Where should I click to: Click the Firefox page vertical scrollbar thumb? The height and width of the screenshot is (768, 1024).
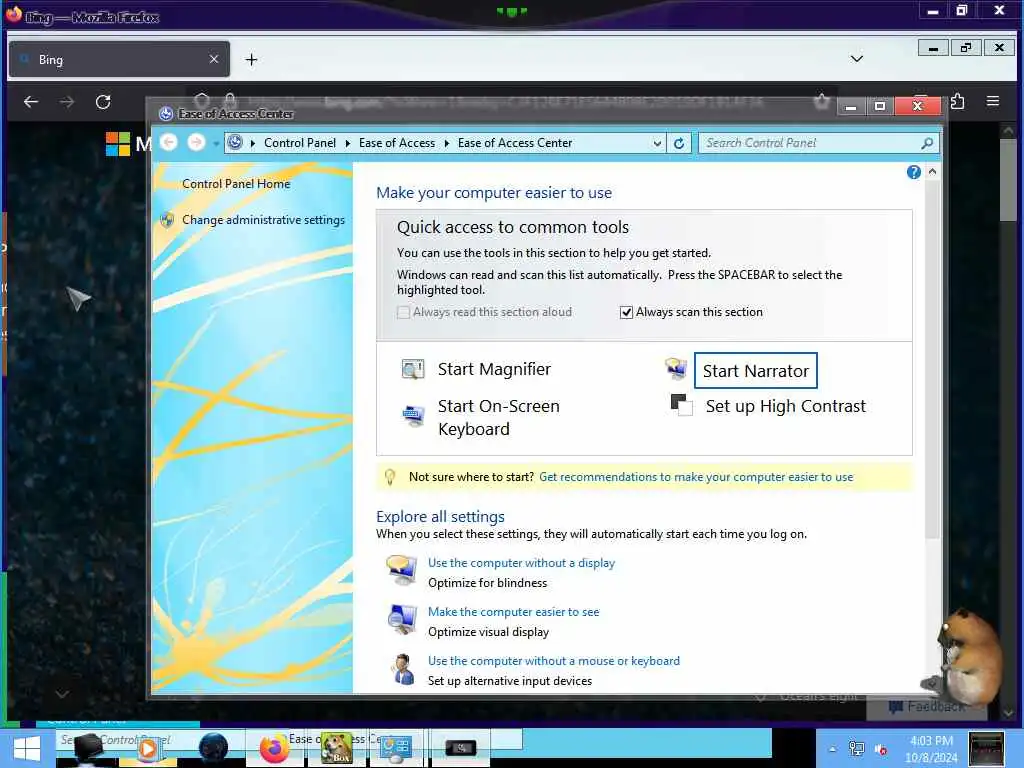[1008, 180]
